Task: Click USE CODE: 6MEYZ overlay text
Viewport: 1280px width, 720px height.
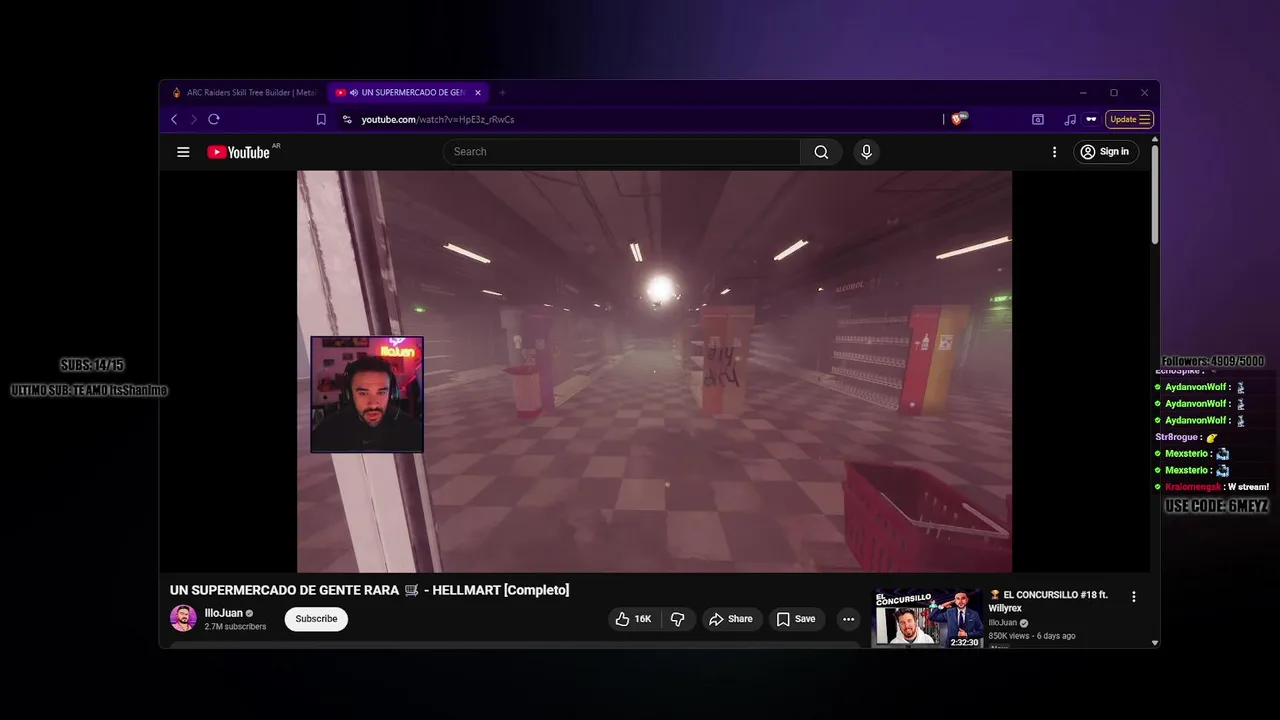Action: point(1216,506)
